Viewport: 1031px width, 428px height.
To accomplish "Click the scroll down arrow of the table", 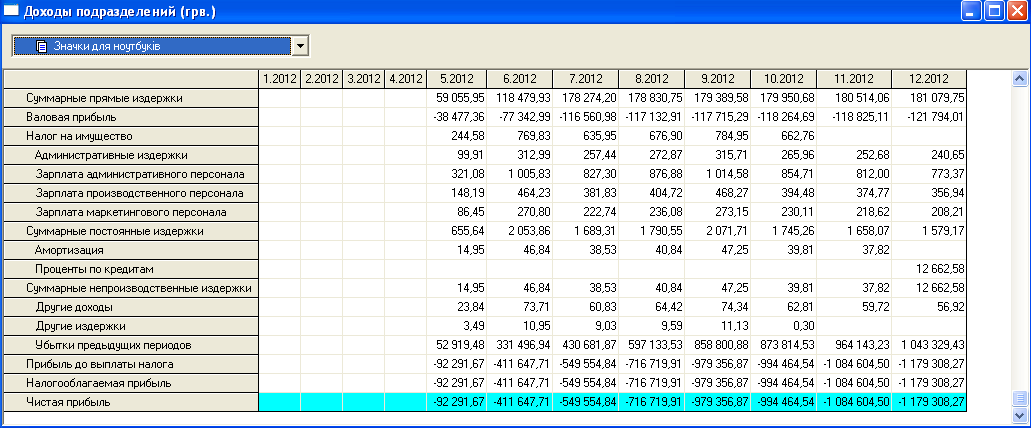I will [x=1020, y=415].
